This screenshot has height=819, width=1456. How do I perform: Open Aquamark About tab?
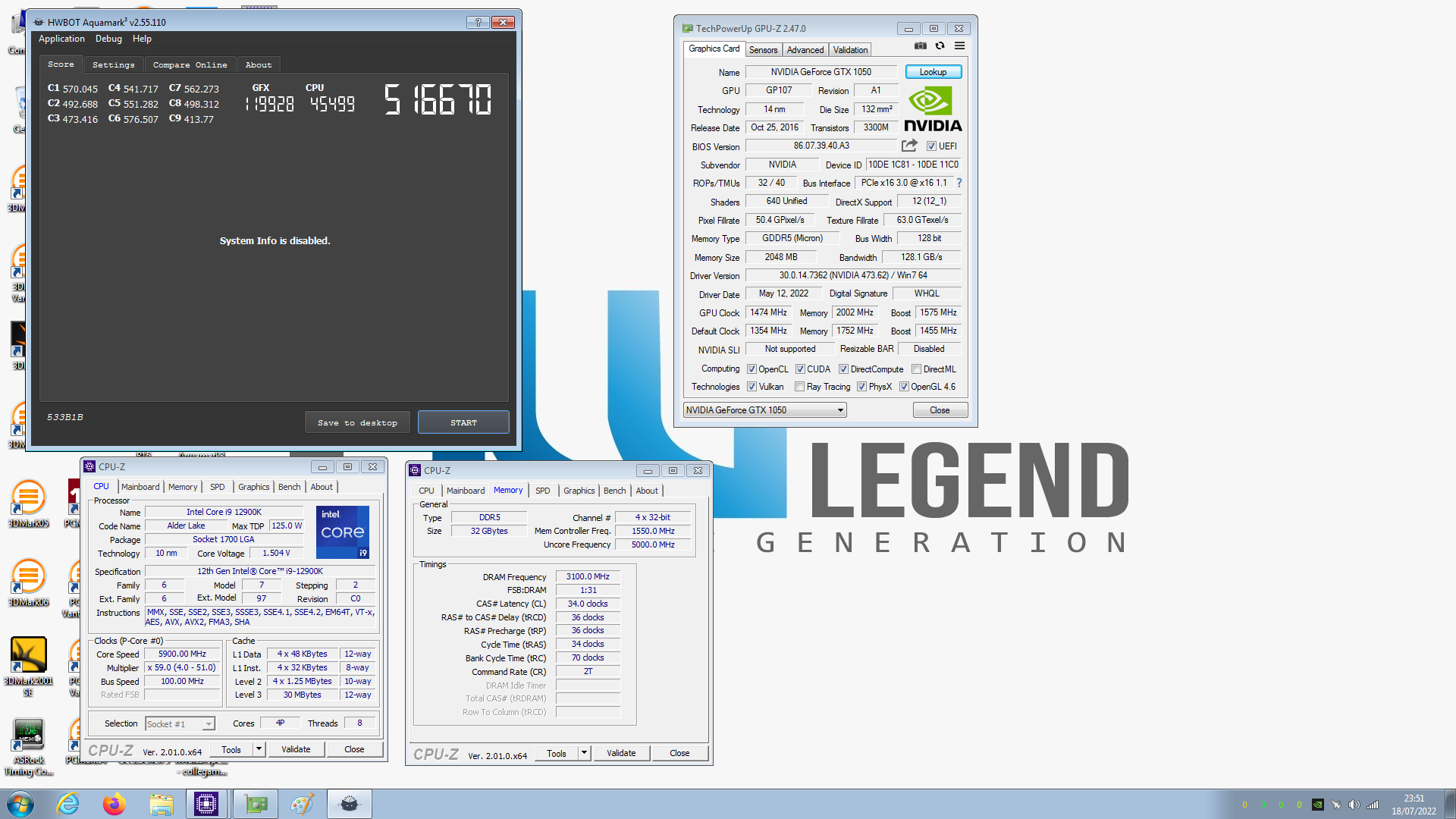(259, 65)
